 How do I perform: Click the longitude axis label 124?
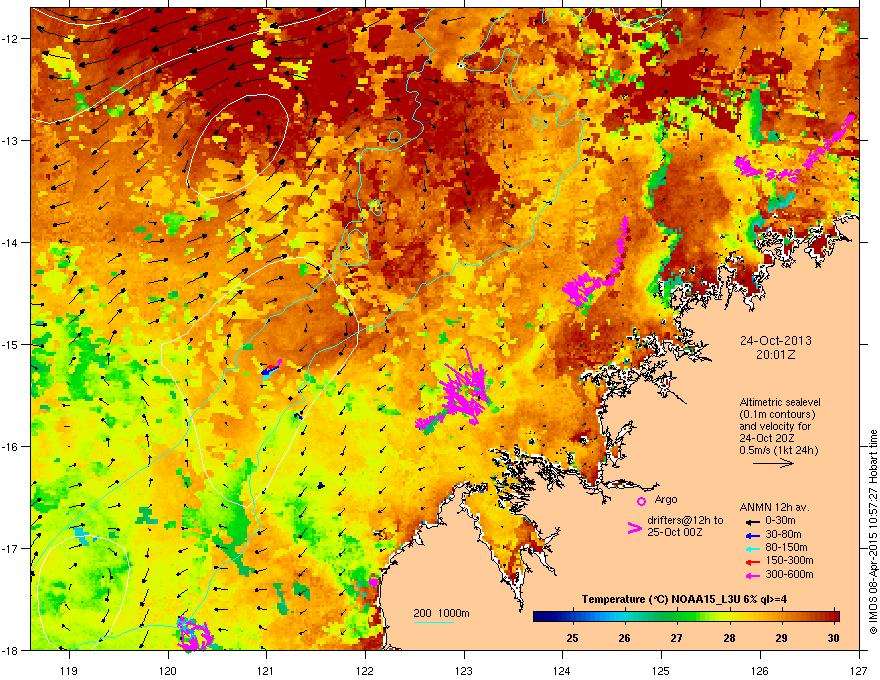[x=562, y=670]
